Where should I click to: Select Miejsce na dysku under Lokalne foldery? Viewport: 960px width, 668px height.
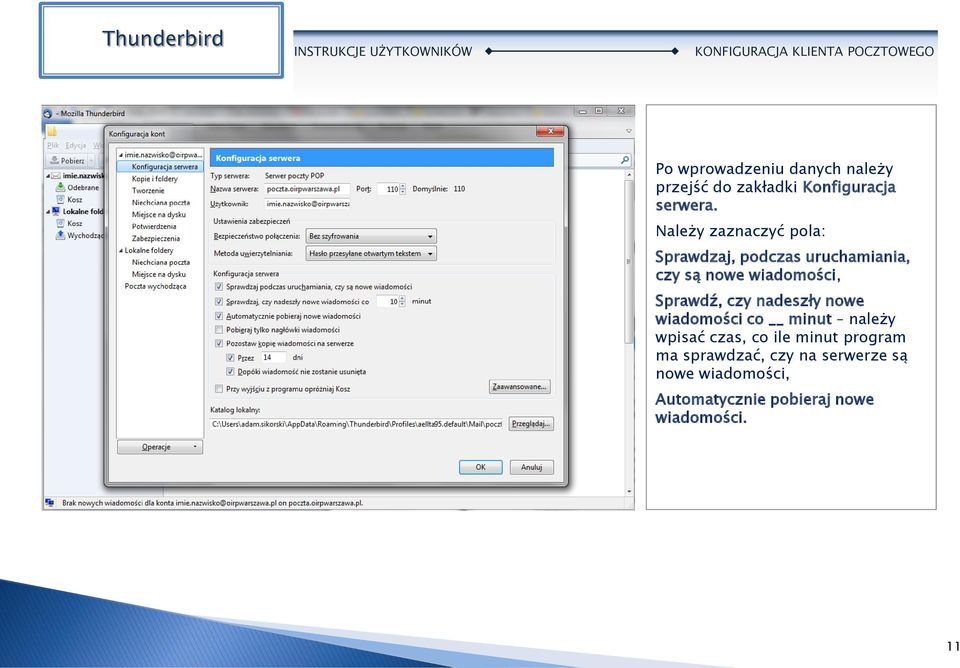point(159,274)
